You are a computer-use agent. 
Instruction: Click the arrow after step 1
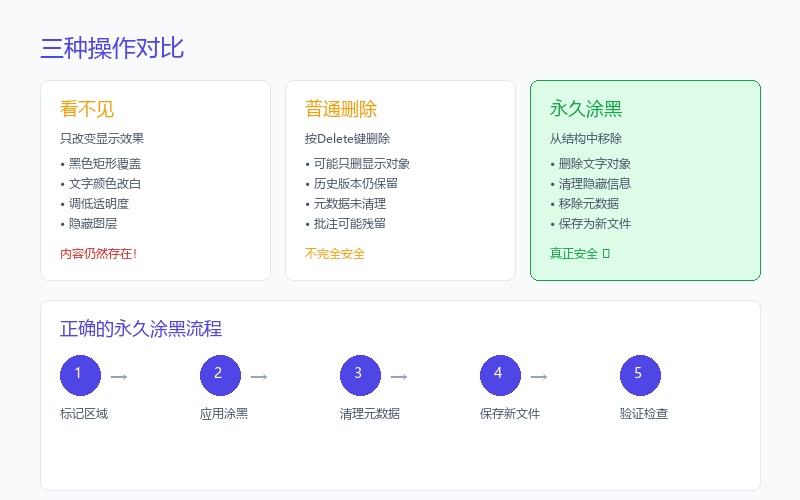119,377
